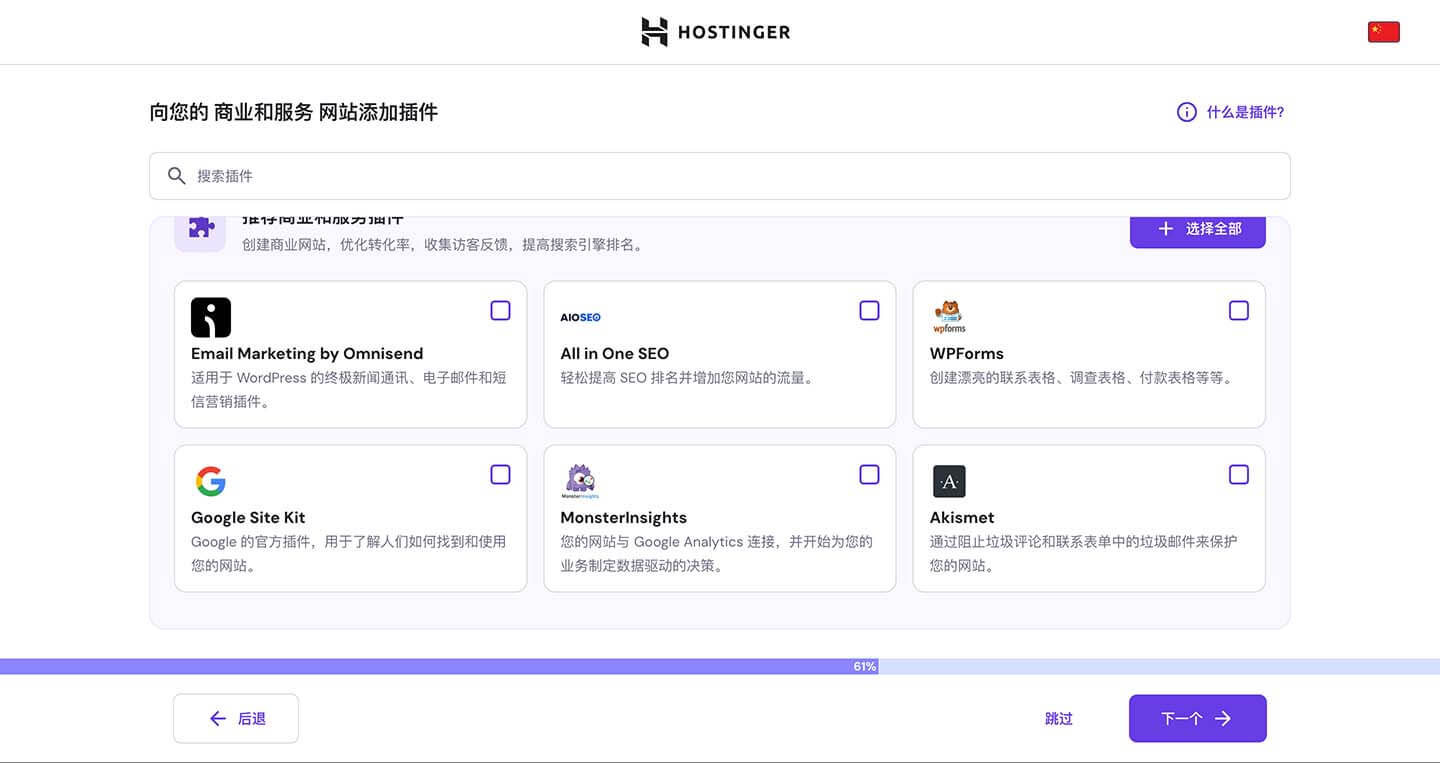Image resolution: width=1440 pixels, height=763 pixels.
Task: Open the 什么是插件? help link
Action: pyautogui.click(x=1245, y=112)
